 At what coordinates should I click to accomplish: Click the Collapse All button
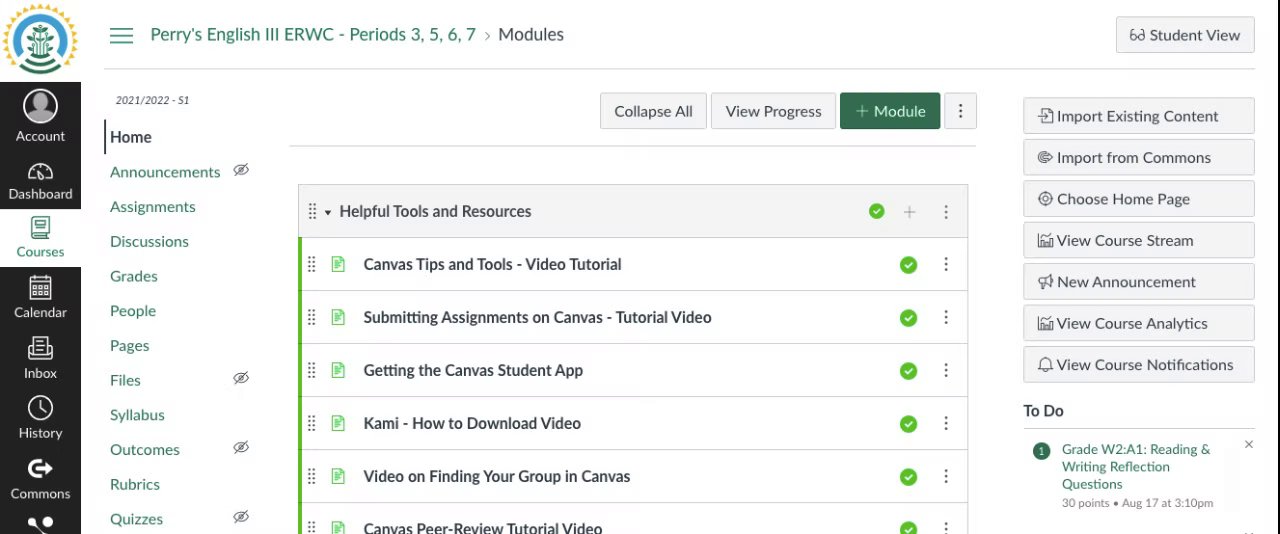(x=653, y=111)
